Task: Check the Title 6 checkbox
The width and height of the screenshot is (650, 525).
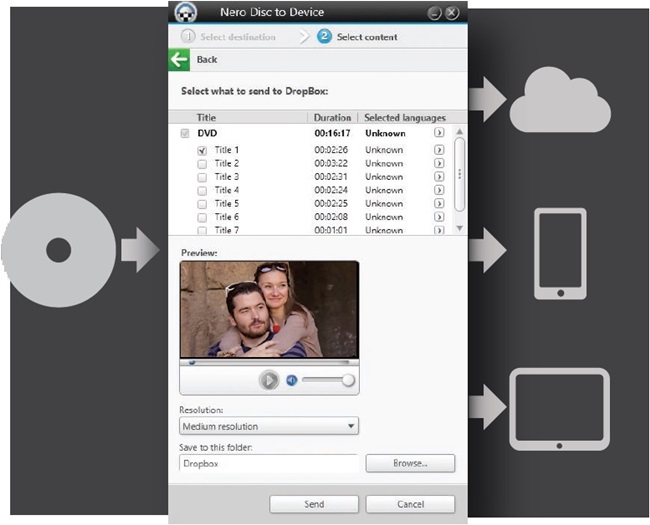Action: [202, 217]
